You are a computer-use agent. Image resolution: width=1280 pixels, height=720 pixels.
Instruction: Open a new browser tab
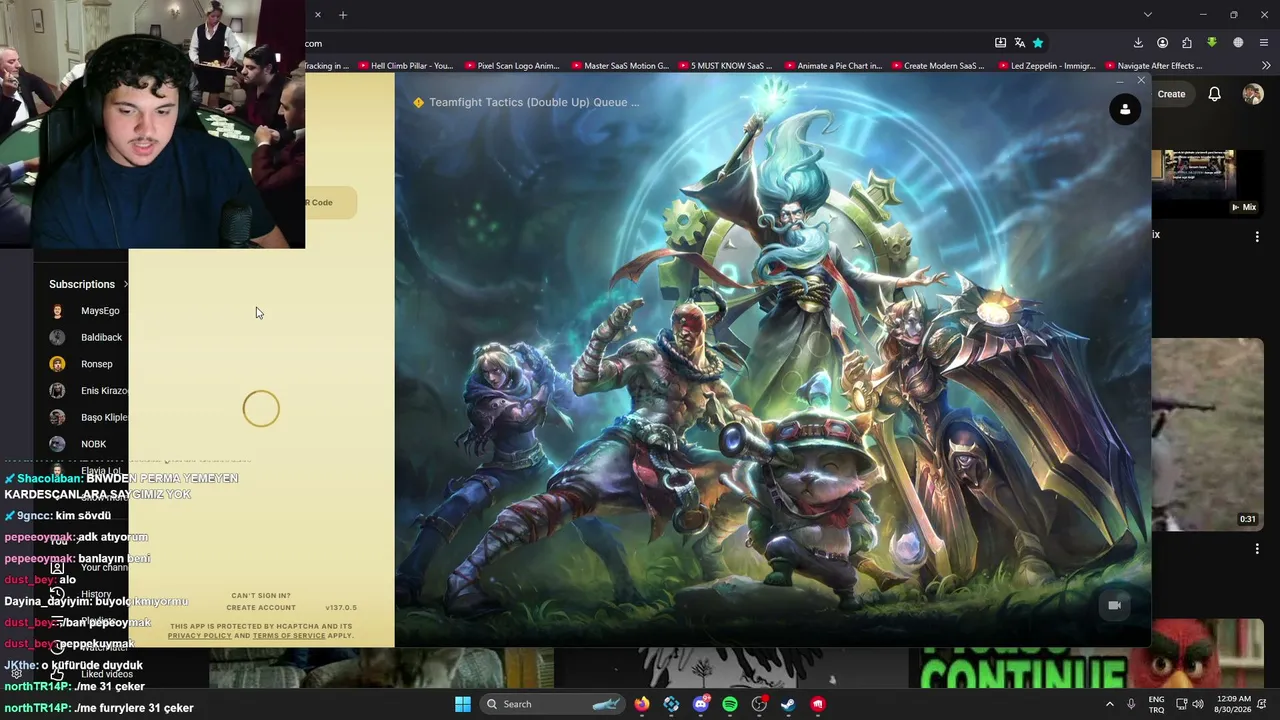point(343,15)
